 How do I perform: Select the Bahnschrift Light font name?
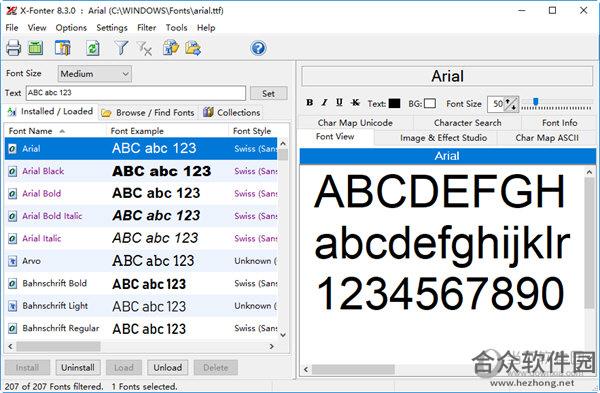click(55, 306)
